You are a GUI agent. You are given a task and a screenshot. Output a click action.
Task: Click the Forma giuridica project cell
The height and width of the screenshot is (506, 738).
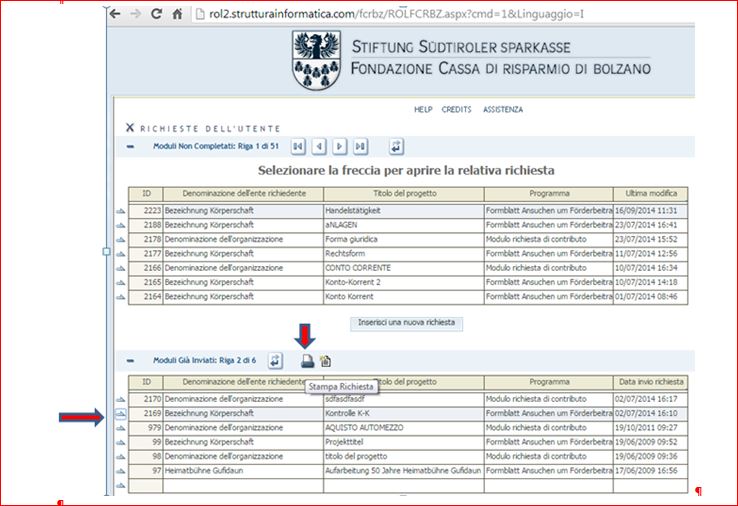point(404,239)
